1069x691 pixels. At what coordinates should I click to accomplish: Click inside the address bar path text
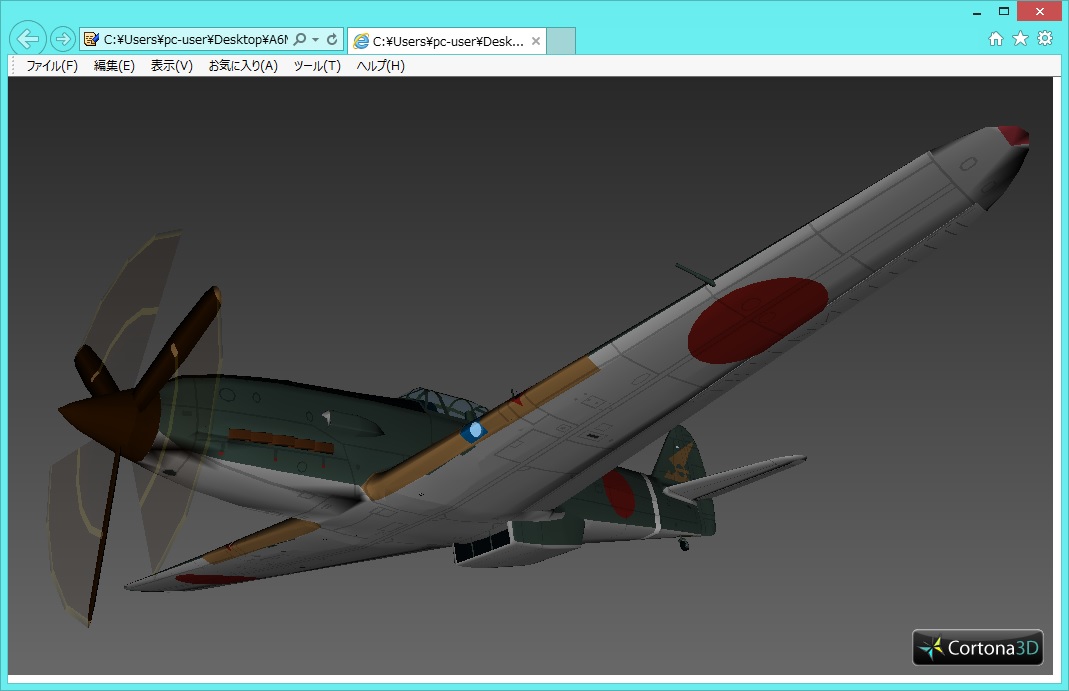(x=195, y=39)
